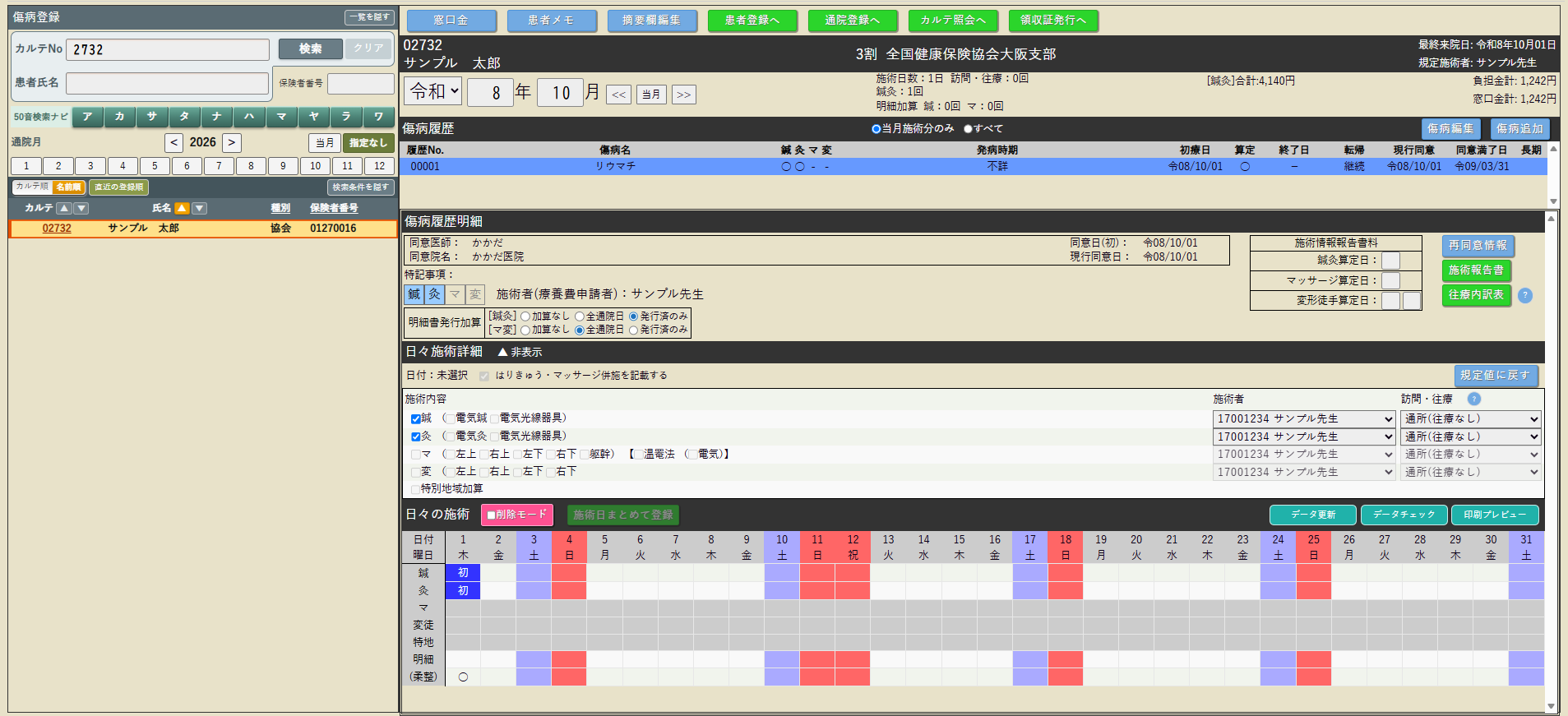Enable the 削除モード checkbox
This screenshot has width=1568, height=716.
pos(491,515)
